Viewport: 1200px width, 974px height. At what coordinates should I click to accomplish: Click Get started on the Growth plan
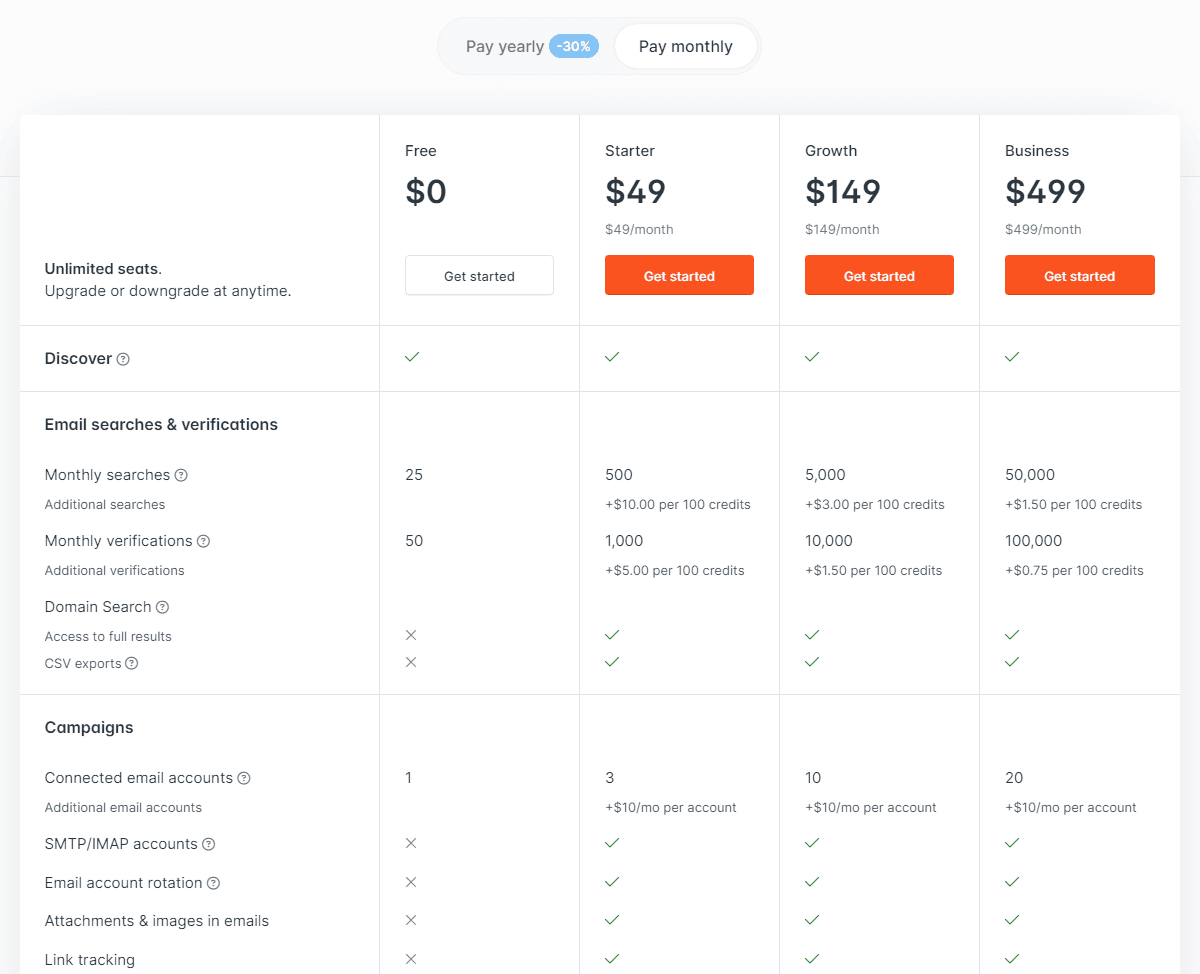pyautogui.click(x=879, y=275)
